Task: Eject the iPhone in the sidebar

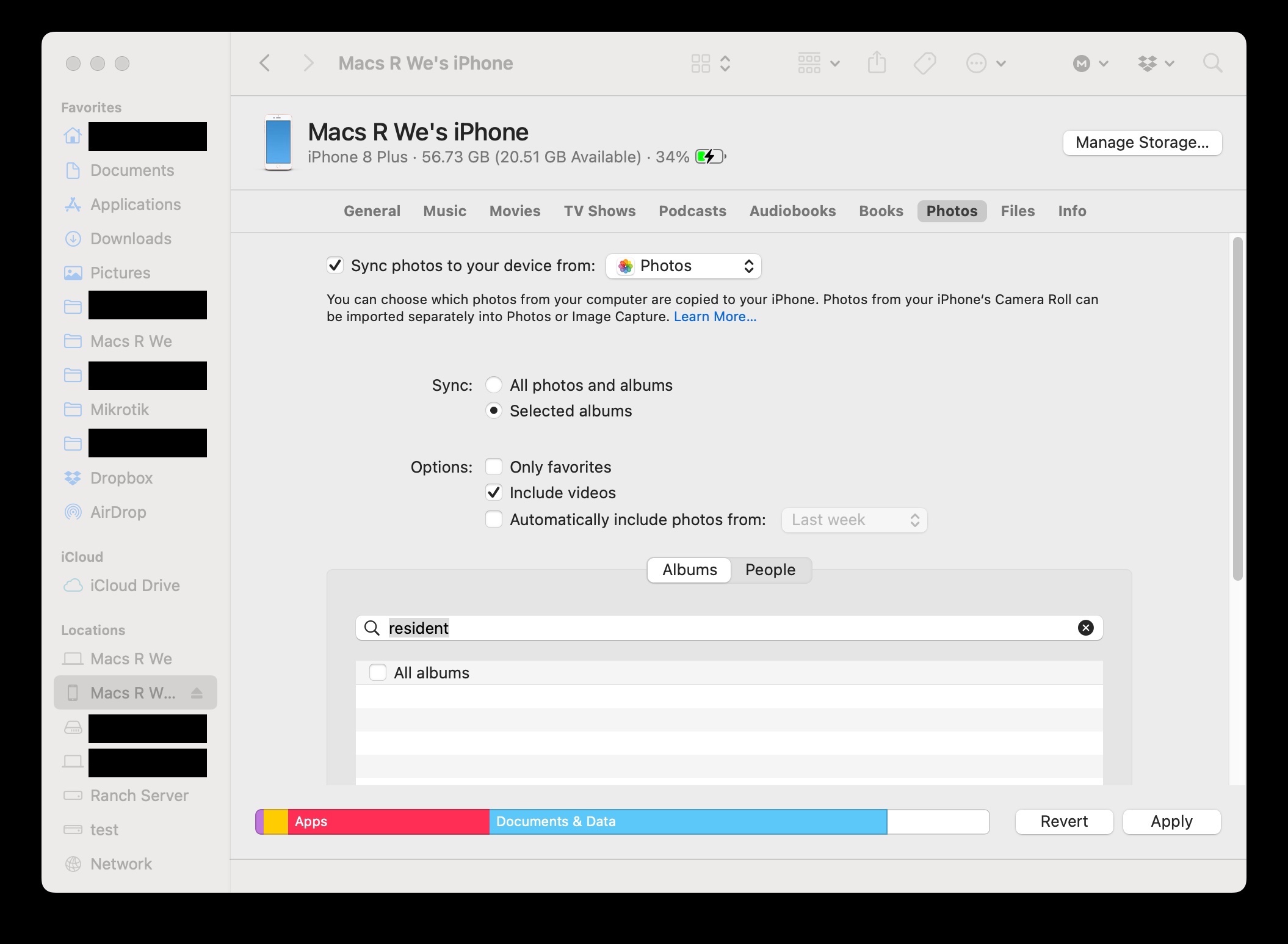Action: click(197, 693)
